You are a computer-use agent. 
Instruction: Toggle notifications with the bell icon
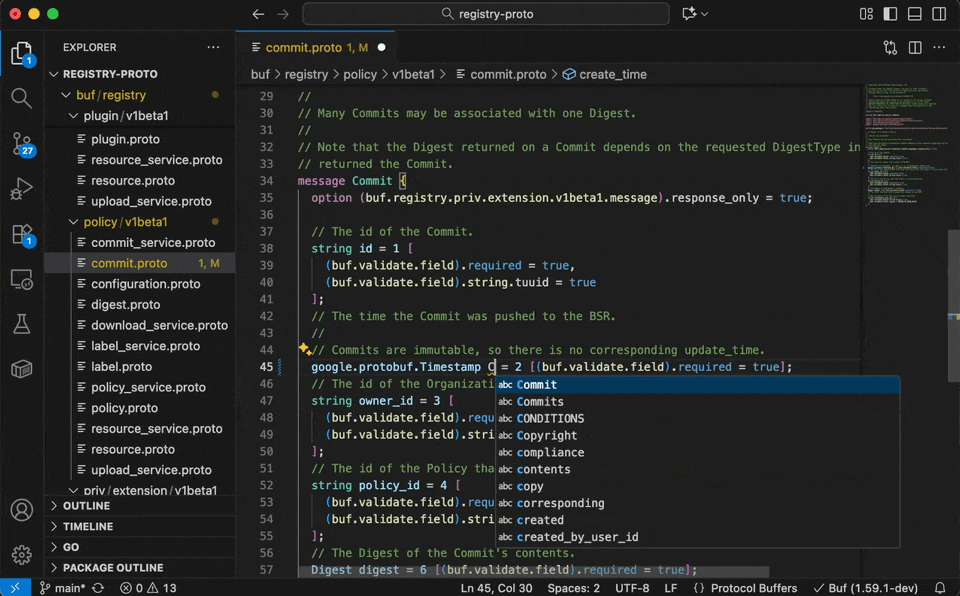click(940, 588)
